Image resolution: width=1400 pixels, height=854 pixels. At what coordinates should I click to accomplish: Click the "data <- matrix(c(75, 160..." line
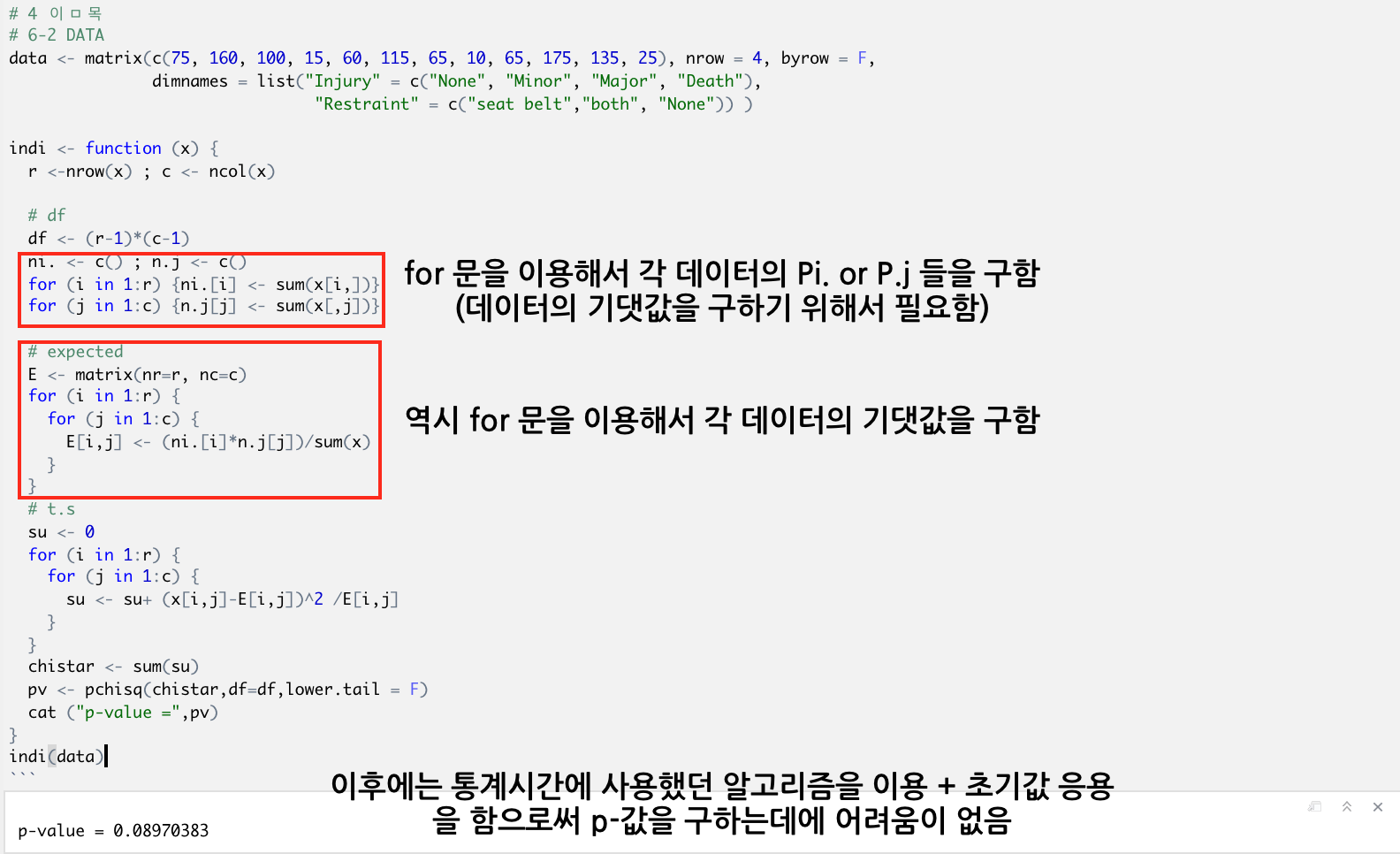click(x=442, y=58)
